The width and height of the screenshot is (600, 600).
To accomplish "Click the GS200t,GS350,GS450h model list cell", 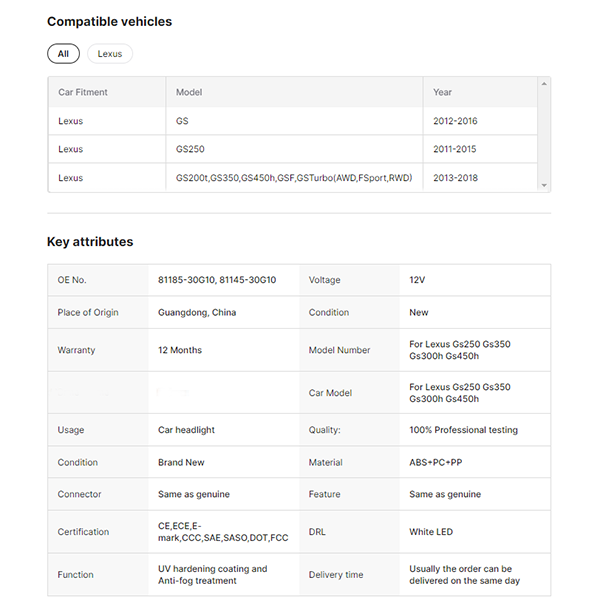I will (293, 178).
